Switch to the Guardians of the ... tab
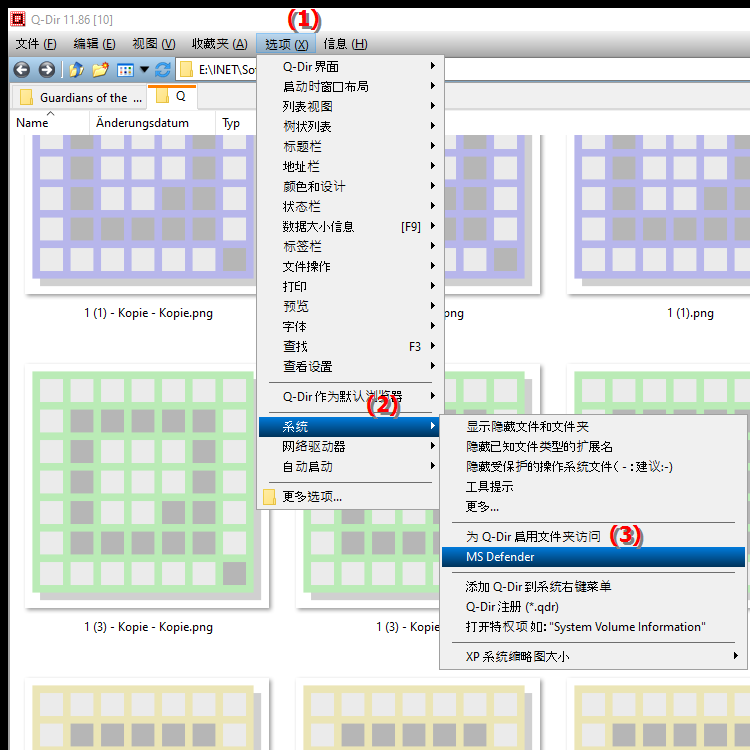 click(x=79, y=98)
